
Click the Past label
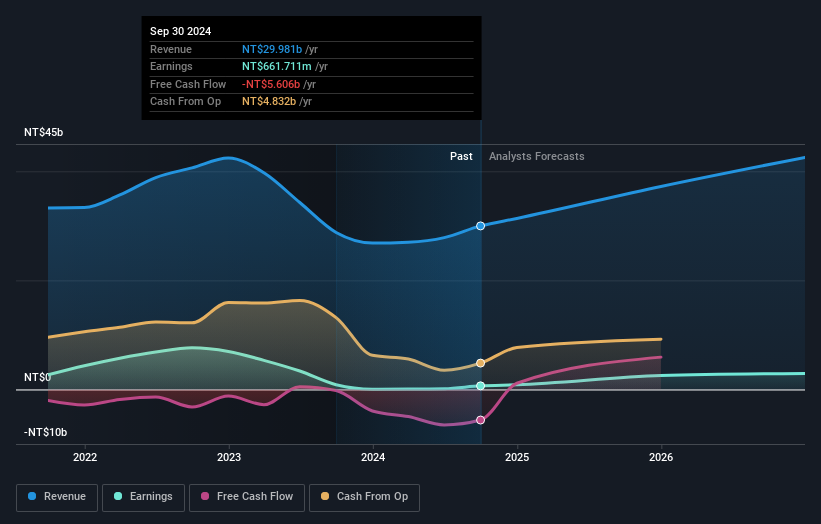pyautogui.click(x=461, y=156)
